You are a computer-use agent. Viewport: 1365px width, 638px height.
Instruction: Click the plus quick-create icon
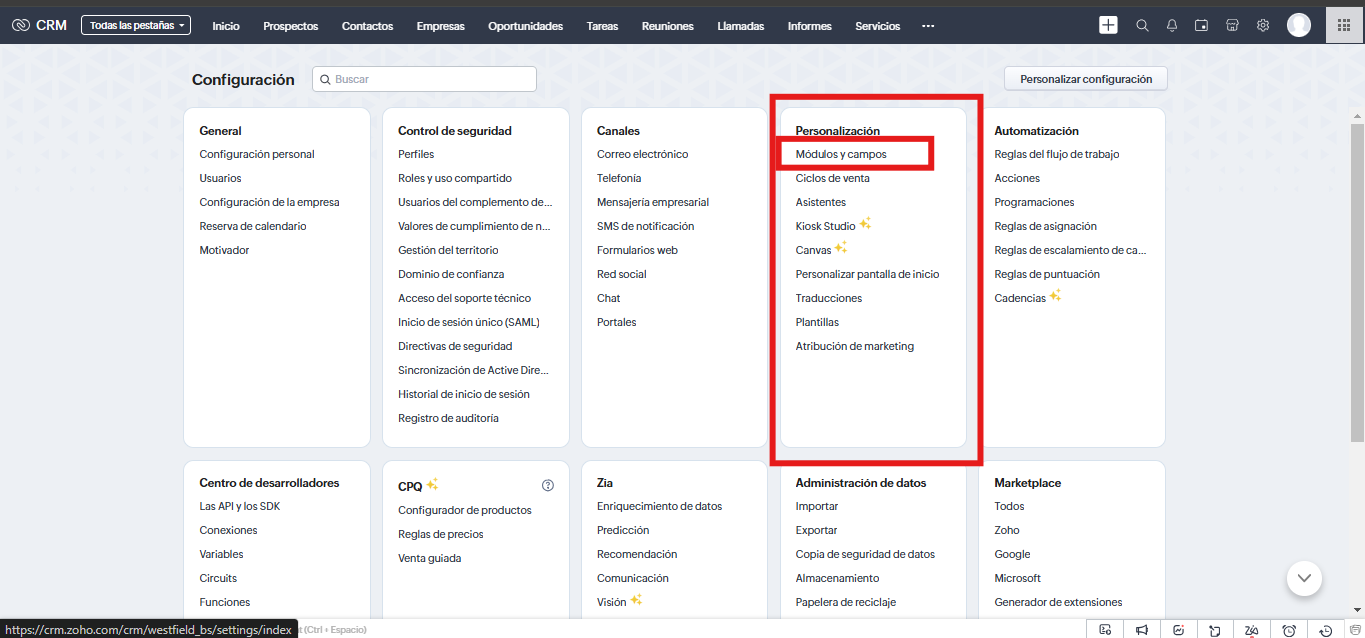1108,25
